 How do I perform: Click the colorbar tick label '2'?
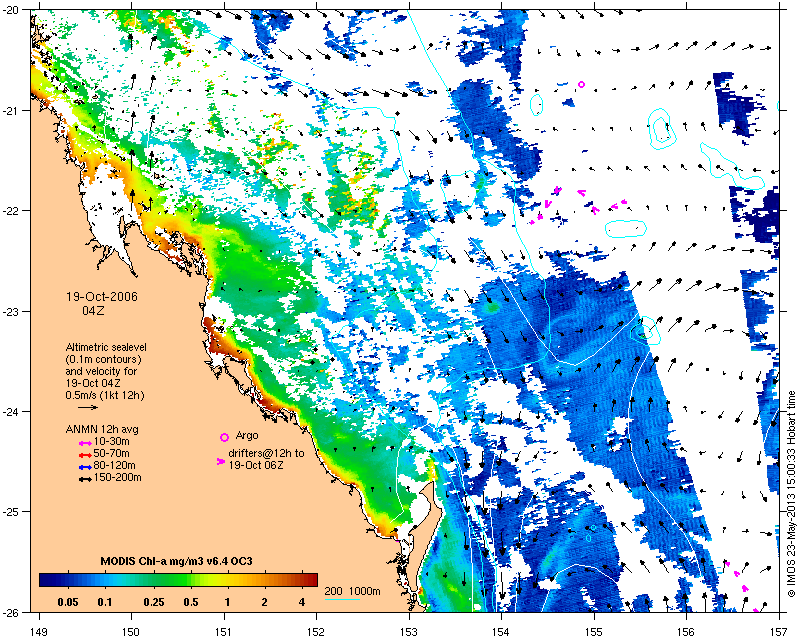pyautogui.click(x=264, y=602)
